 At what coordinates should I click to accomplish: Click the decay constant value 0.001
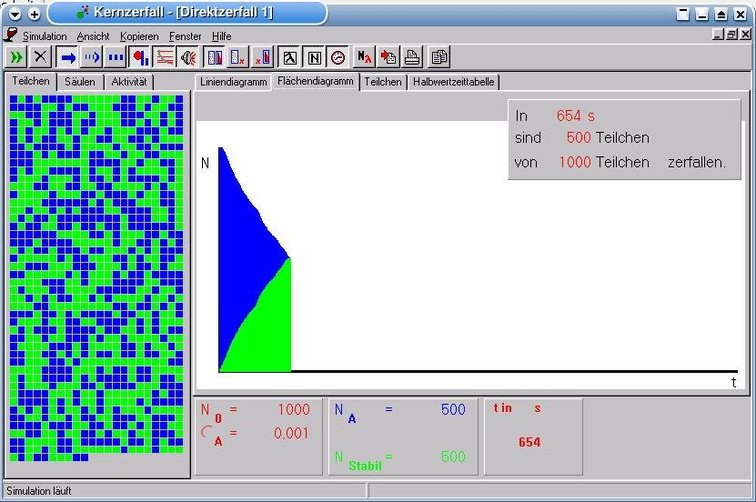[x=291, y=433]
